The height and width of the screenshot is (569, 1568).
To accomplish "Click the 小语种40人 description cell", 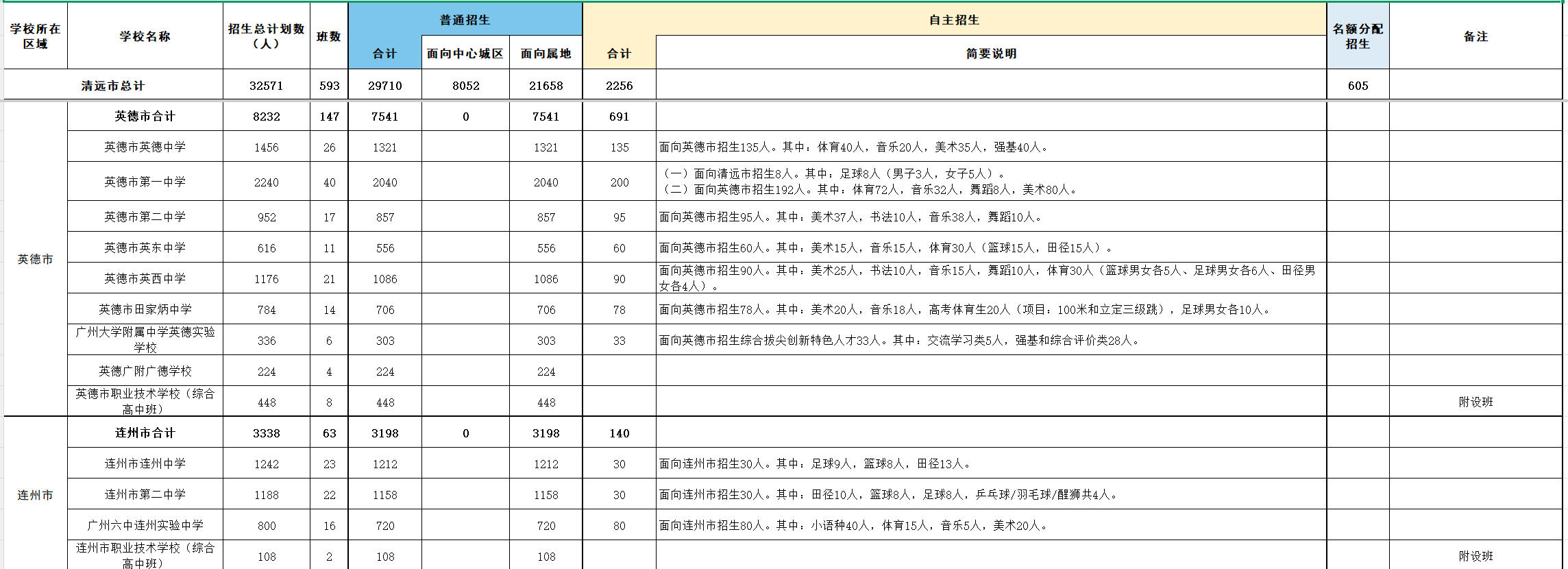I will point(992,525).
